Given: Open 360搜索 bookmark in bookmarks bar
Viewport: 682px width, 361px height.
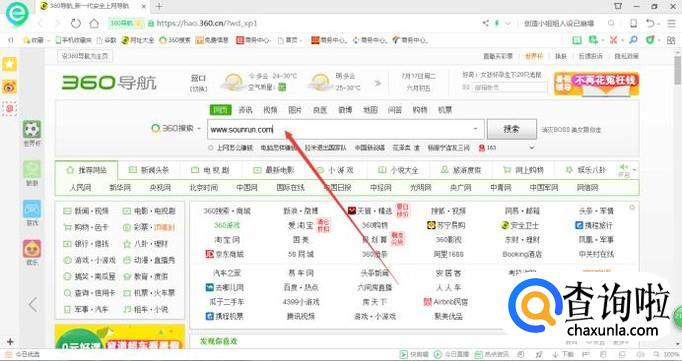Looking at the screenshot, I should 175,40.
